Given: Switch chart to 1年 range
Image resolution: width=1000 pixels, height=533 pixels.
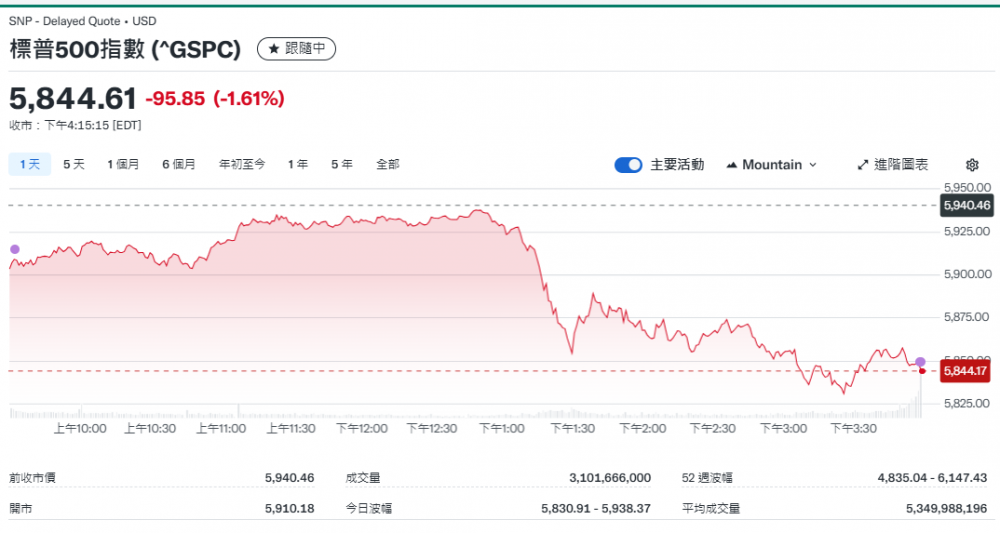Looking at the screenshot, I should 298,164.
